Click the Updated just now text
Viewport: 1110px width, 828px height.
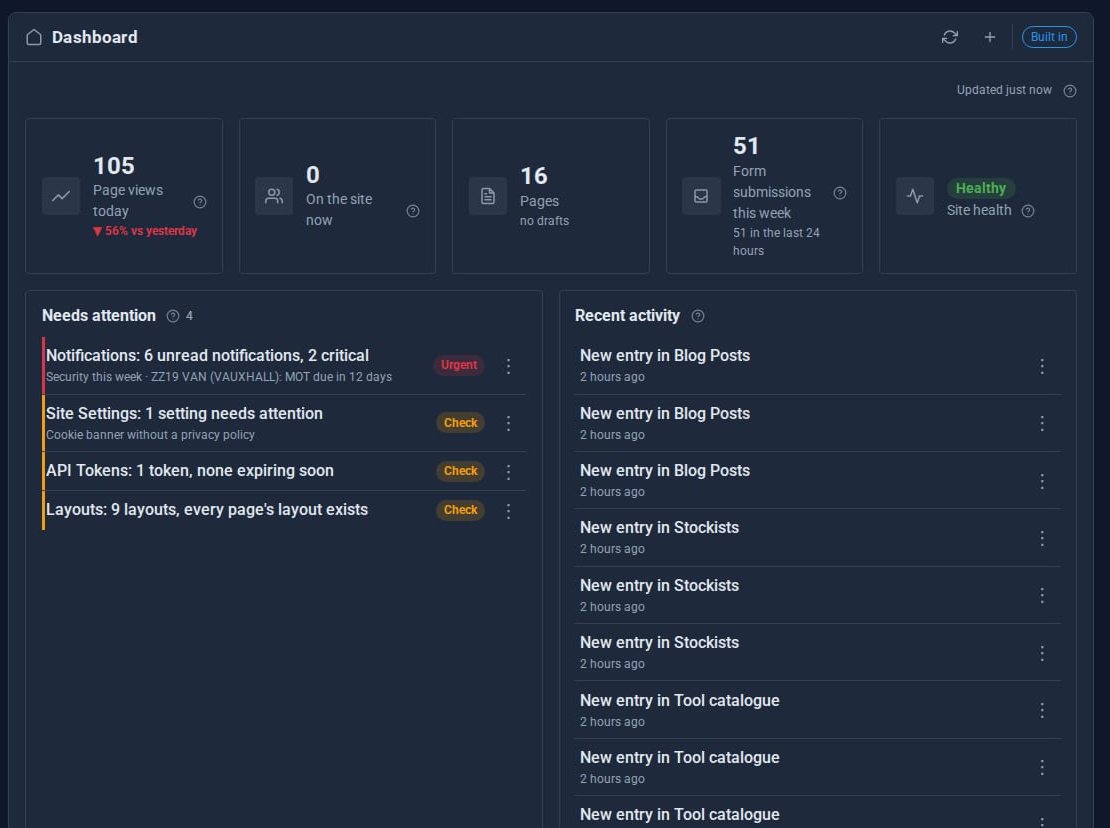pos(1004,90)
